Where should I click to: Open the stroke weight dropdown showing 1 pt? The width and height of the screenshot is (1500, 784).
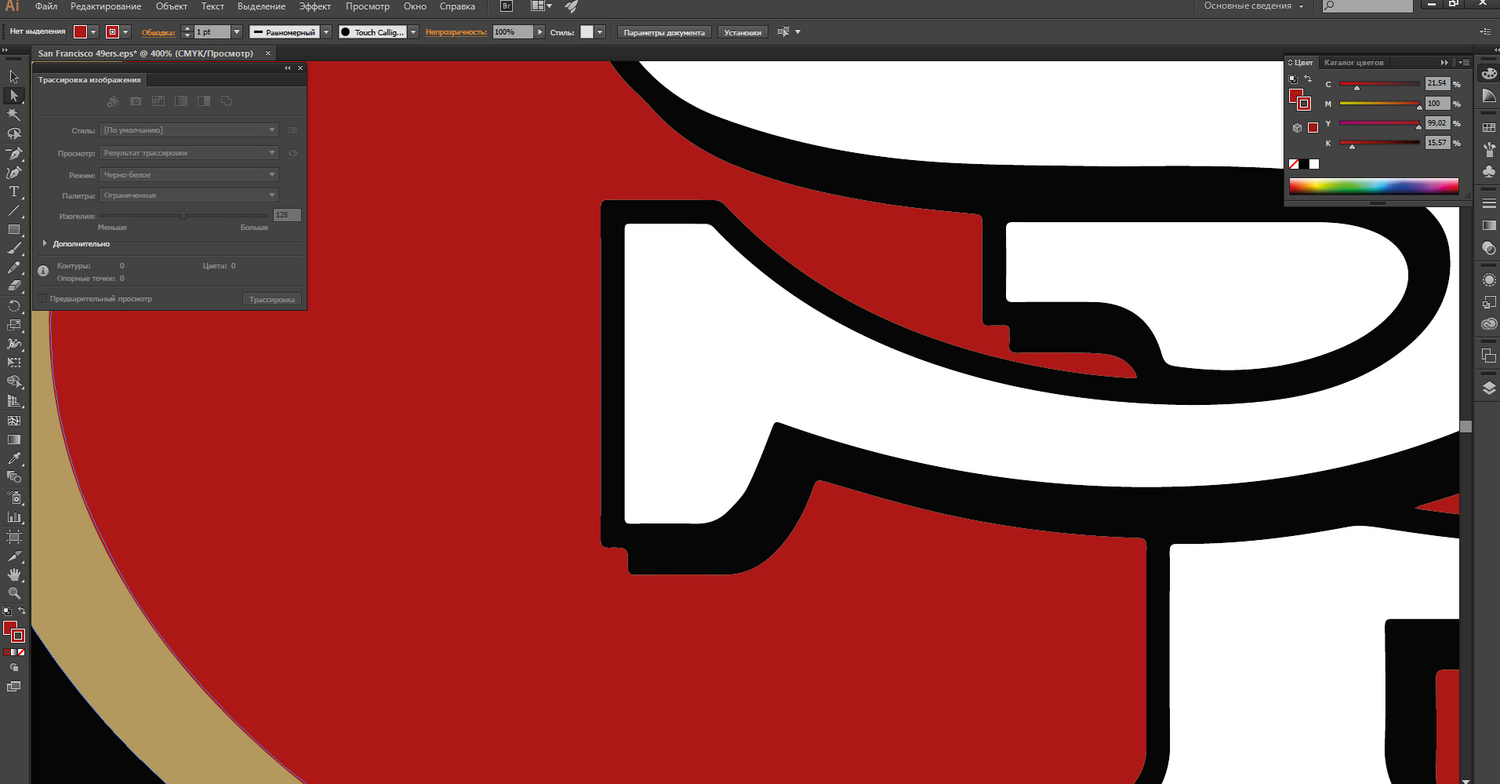tap(237, 32)
